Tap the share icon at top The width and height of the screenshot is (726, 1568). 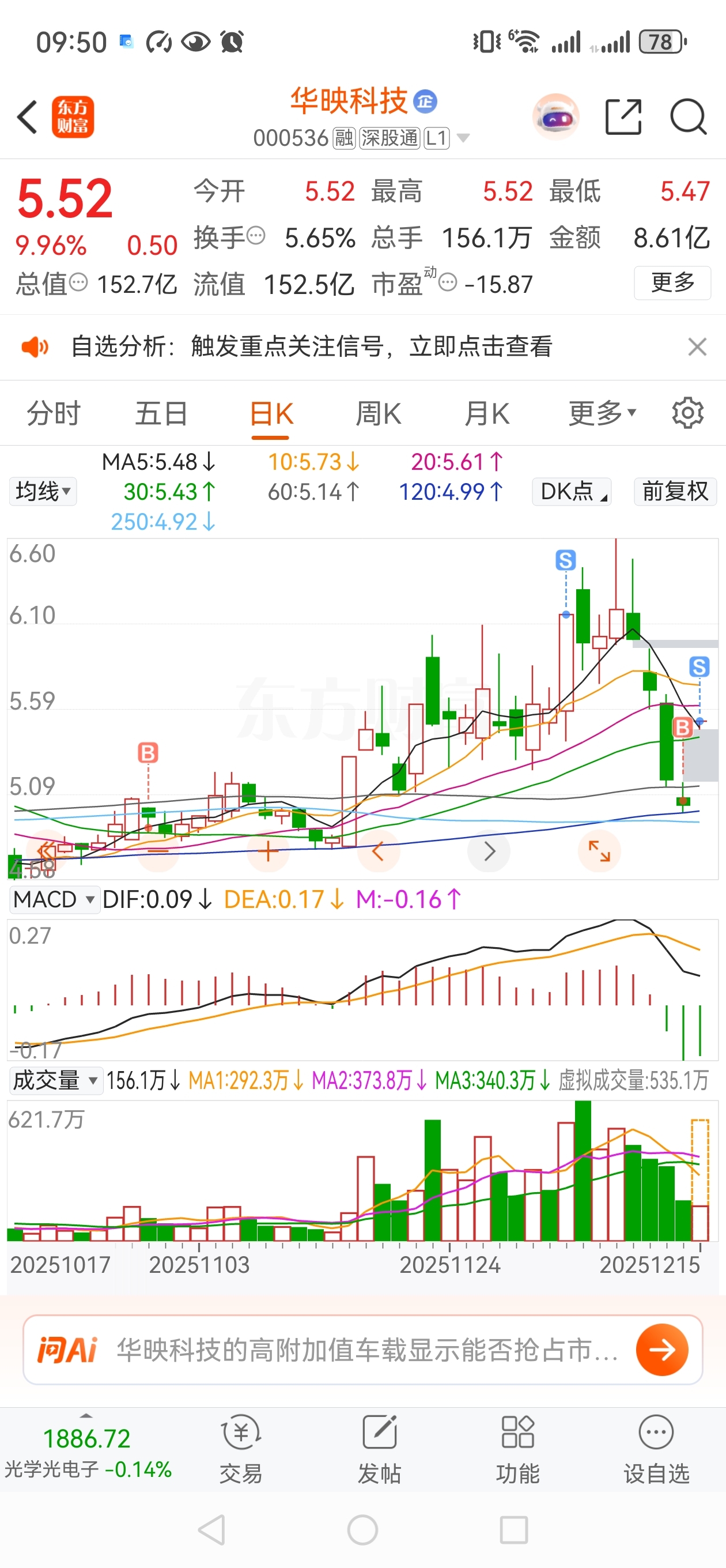coord(624,116)
